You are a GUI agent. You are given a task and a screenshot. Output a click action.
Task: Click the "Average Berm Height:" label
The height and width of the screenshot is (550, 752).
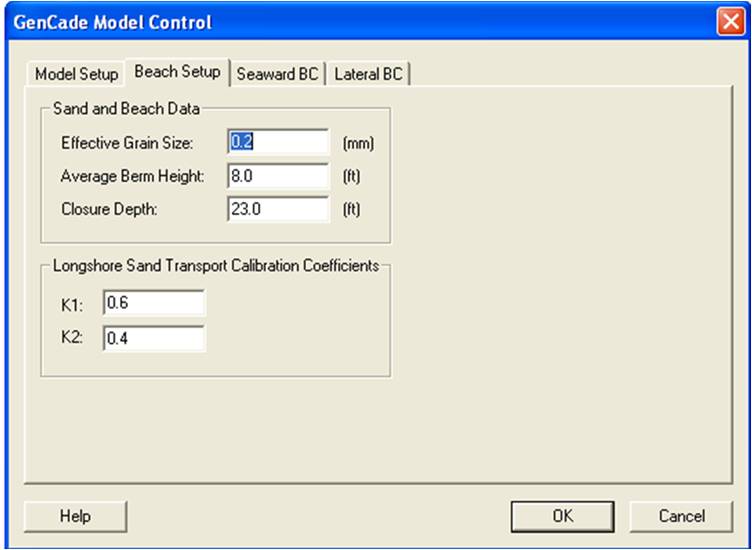[x=132, y=176]
